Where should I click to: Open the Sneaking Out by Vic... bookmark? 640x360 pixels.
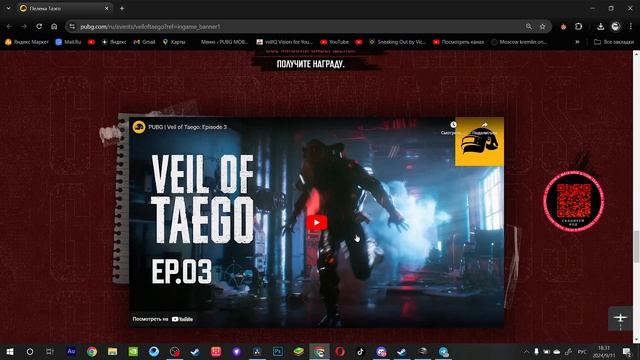coord(398,42)
